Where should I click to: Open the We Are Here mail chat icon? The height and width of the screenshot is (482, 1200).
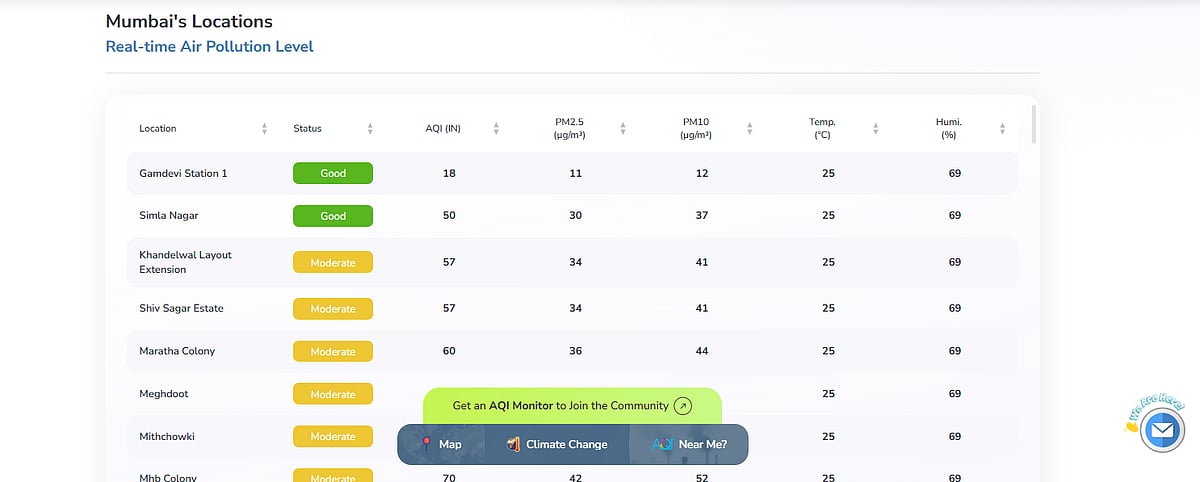(1161, 431)
